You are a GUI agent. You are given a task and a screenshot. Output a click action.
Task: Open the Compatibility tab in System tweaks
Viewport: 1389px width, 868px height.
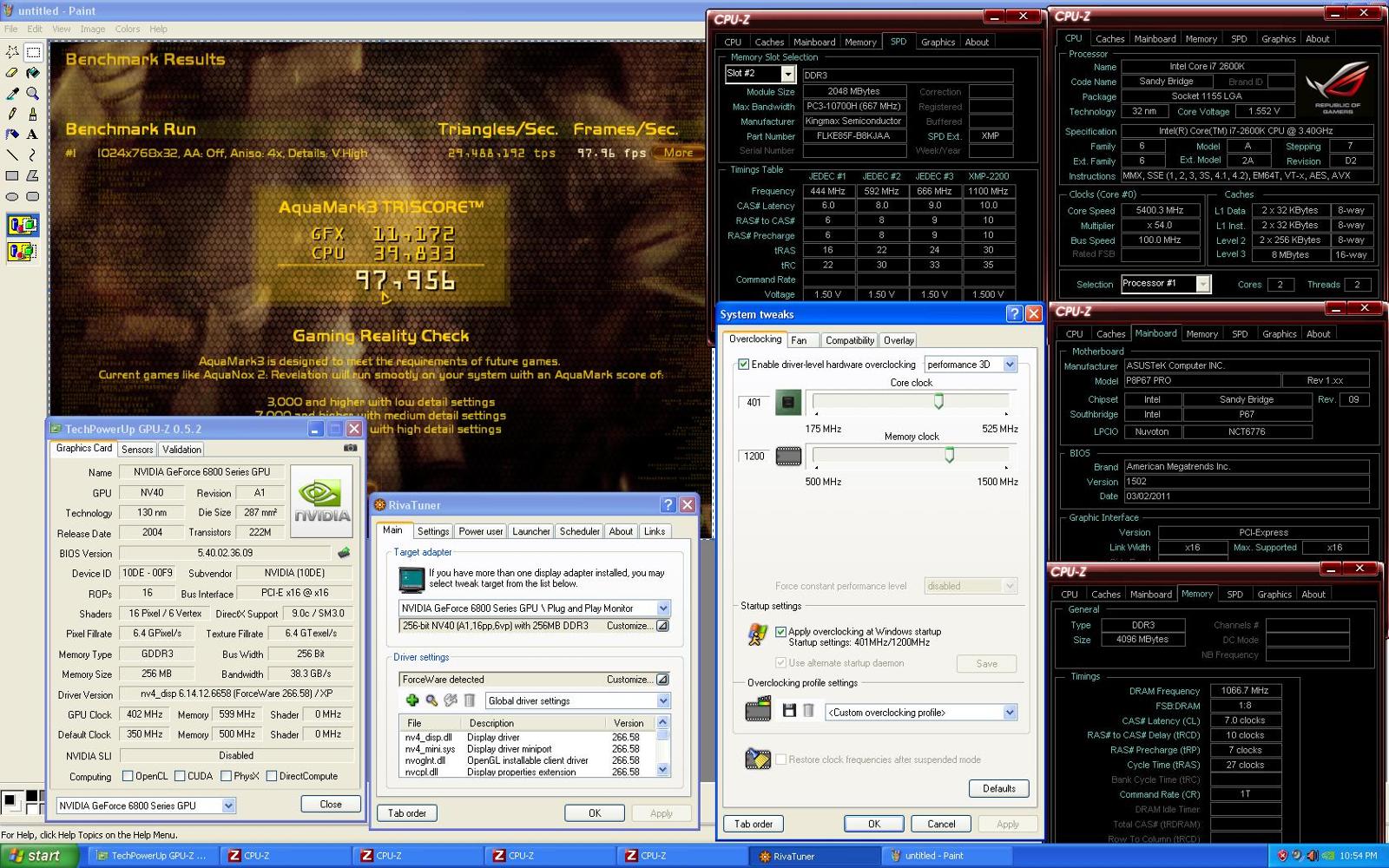click(x=850, y=340)
